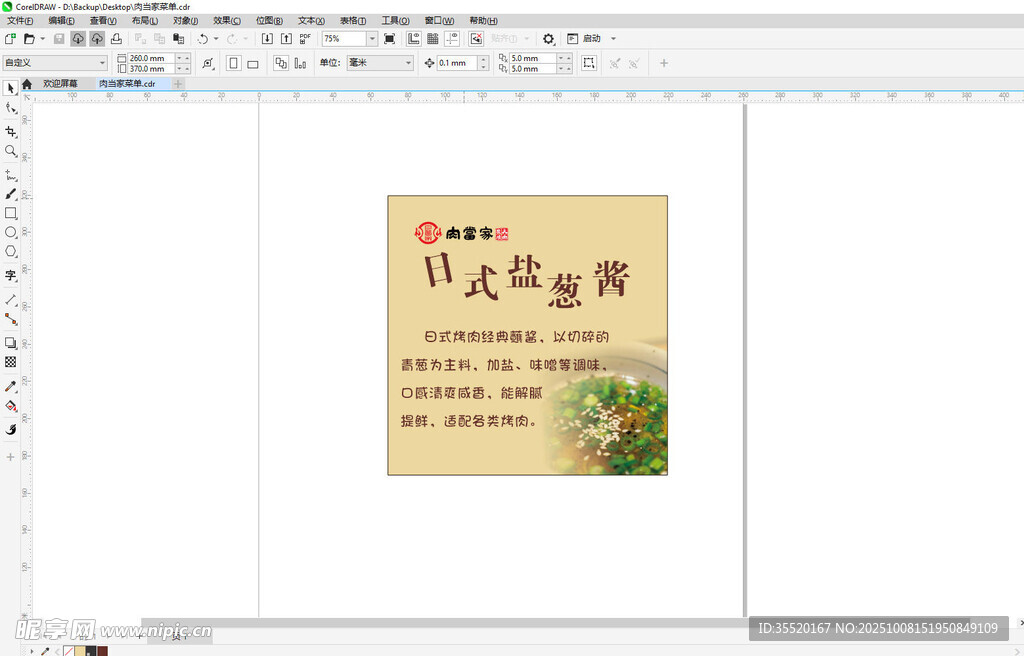The height and width of the screenshot is (656, 1024).
Task: Choose the Interactive Fill bucket tool
Action: tap(11, 406)
